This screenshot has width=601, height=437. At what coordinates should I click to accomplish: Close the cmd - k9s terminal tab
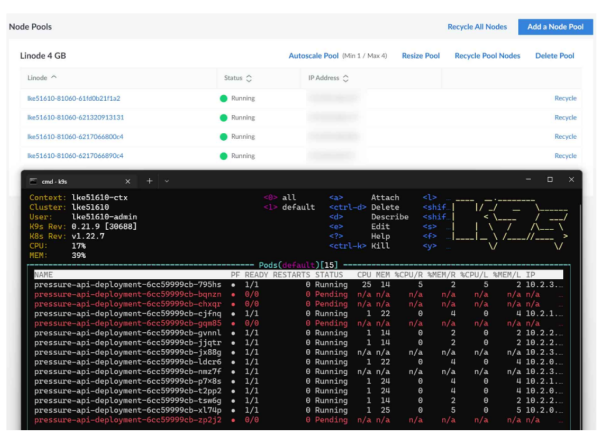coord(128,181)
